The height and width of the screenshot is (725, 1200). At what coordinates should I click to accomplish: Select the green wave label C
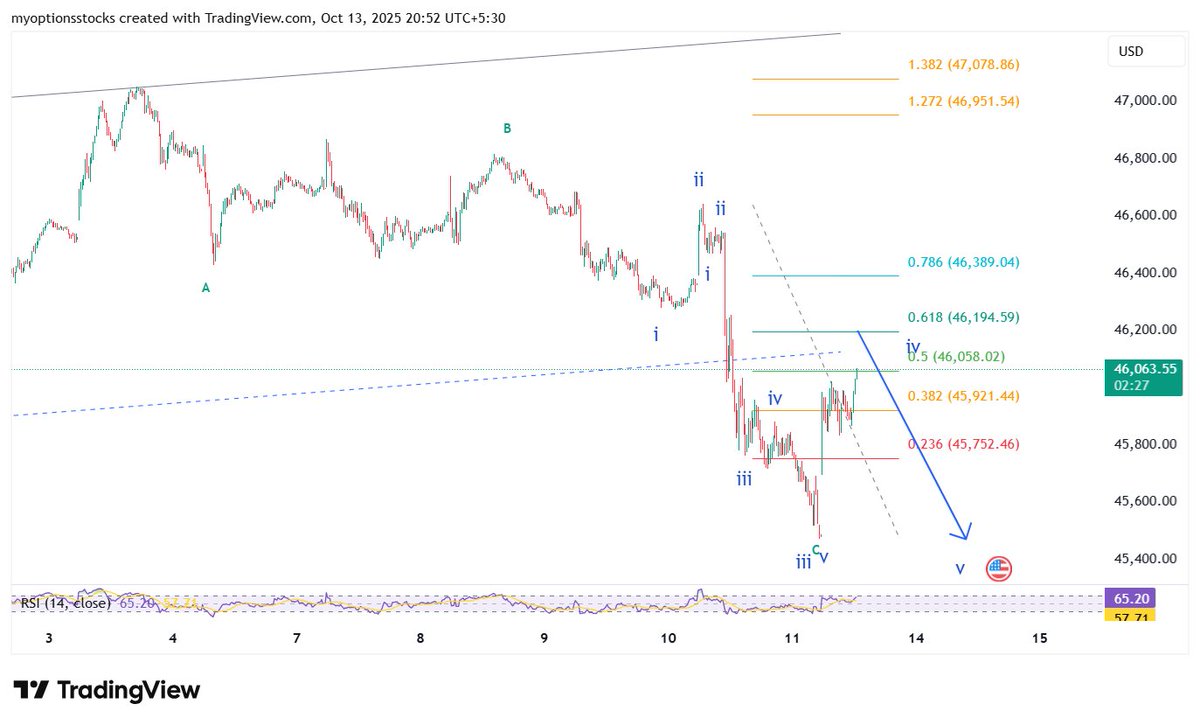(x=816, y=549)
